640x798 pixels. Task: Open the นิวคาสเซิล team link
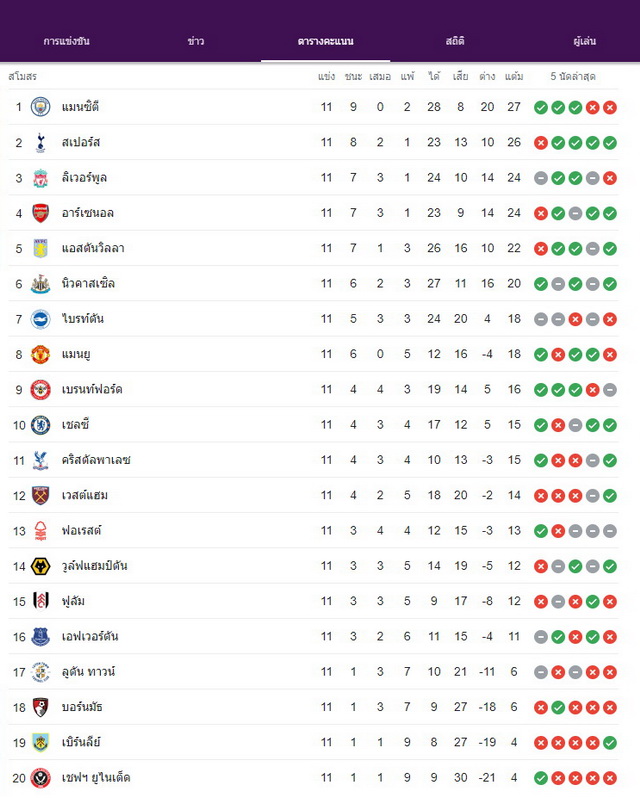pyautogui.click(x=88, y=283)
